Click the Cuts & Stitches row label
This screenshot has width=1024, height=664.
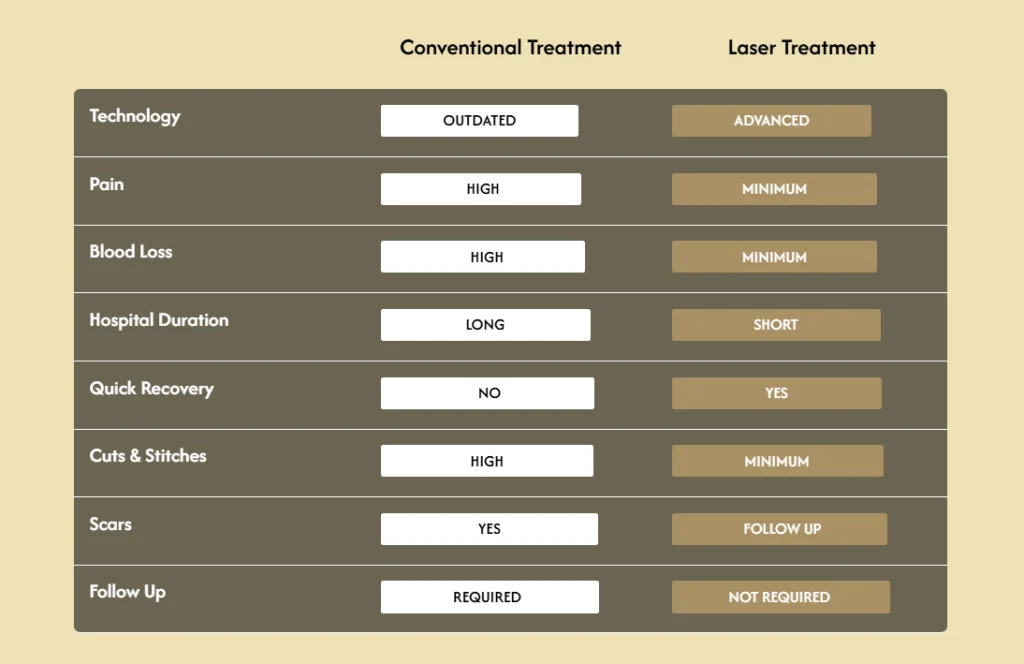148,456
